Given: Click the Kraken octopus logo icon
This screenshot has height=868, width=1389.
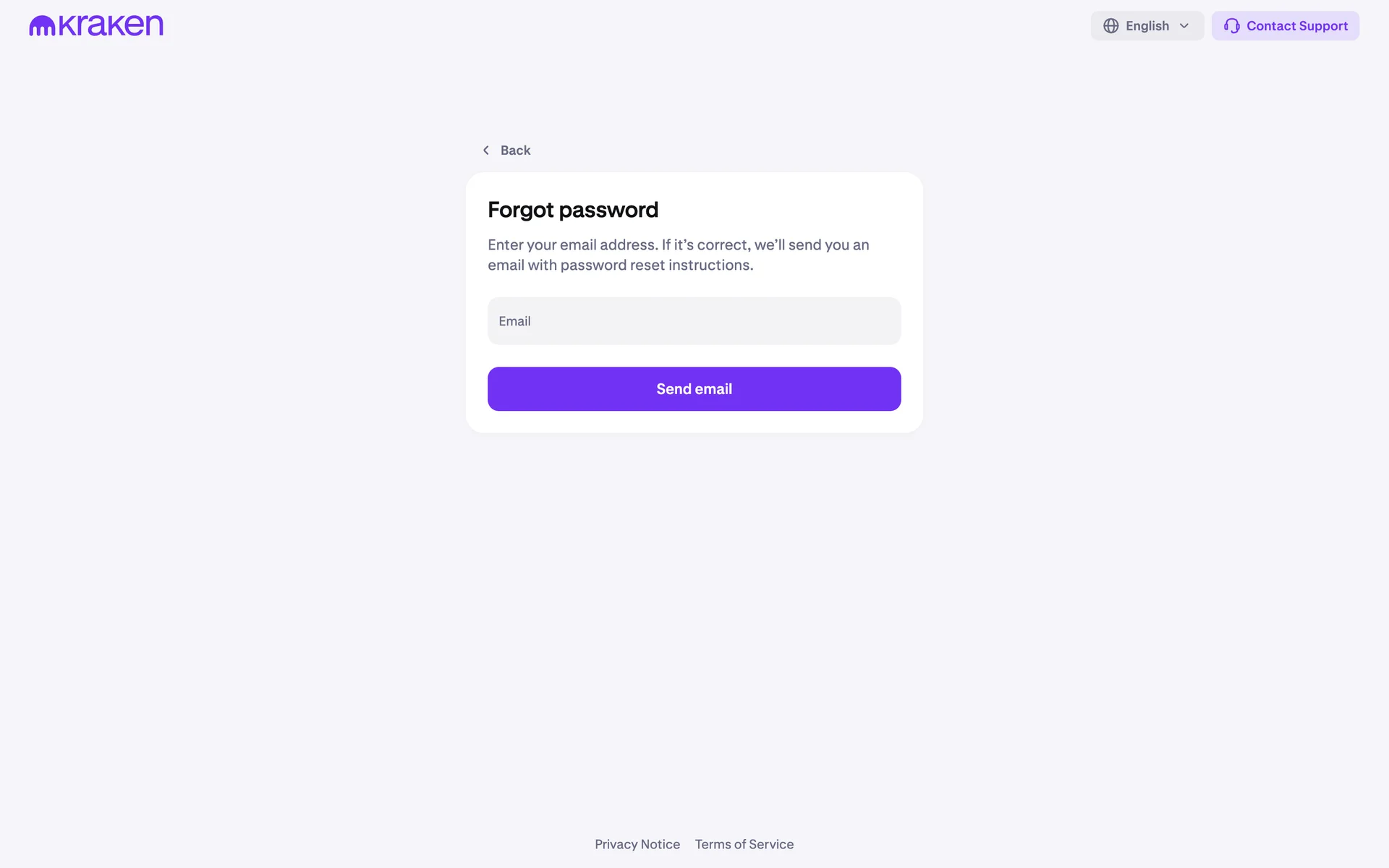Looking at the screenshot, I should tap(42, 26).
